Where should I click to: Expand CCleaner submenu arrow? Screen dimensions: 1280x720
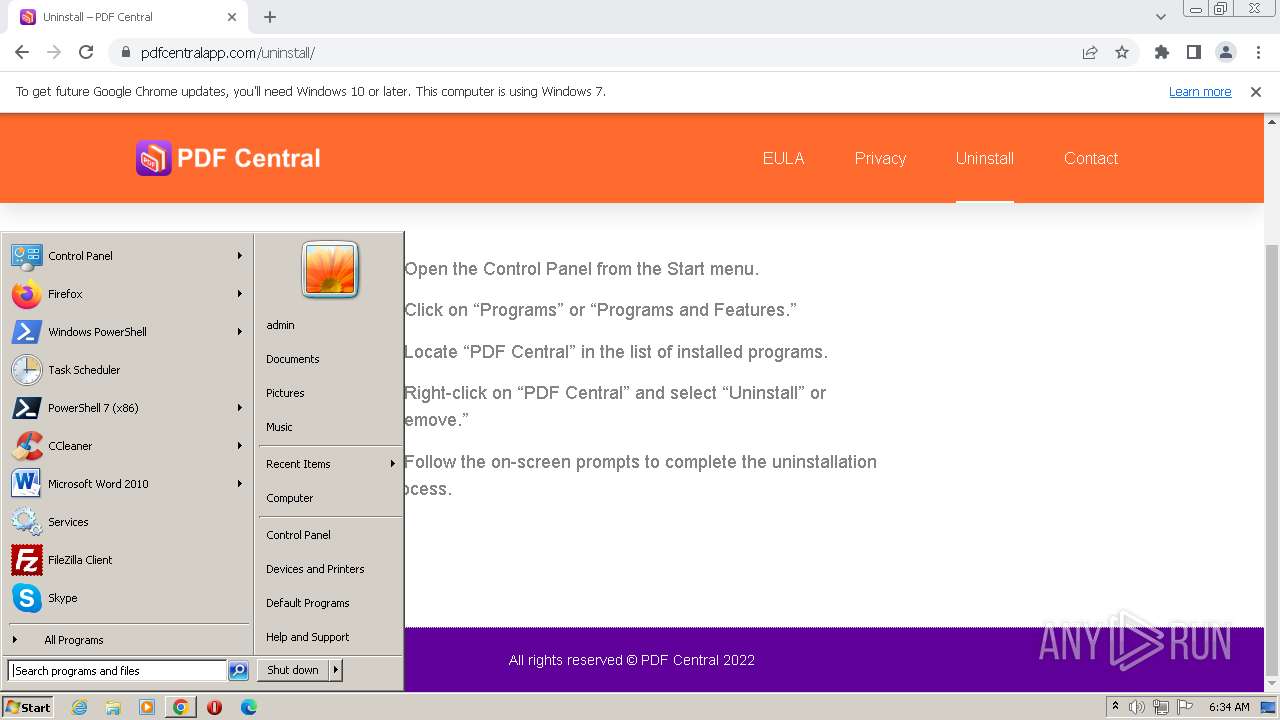[x=240, y=446]
